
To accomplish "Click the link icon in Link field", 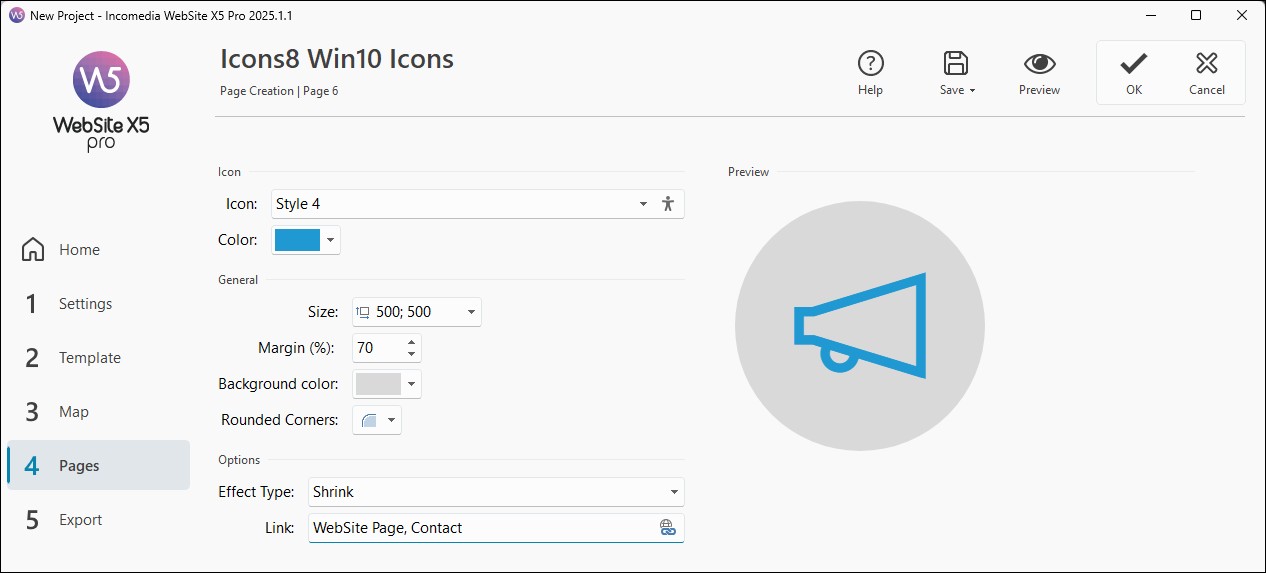I will coord(668,528).
